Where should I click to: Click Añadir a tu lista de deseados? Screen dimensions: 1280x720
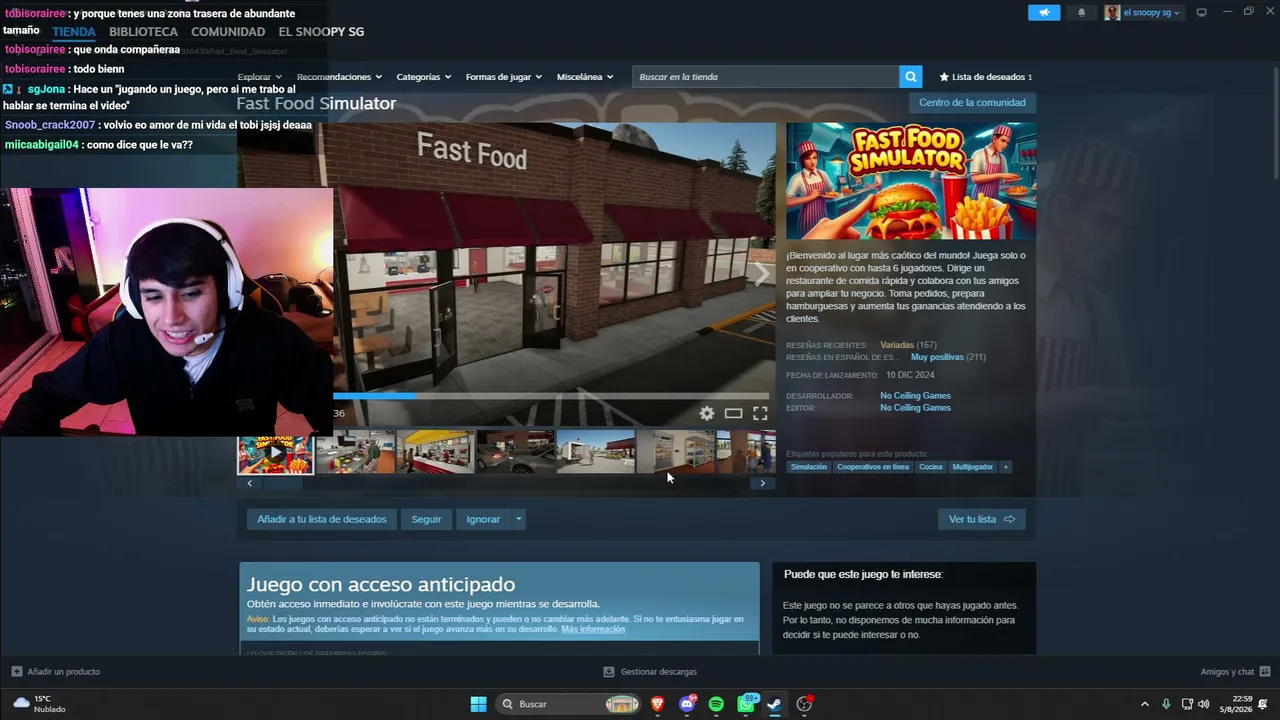pos(321,519)
